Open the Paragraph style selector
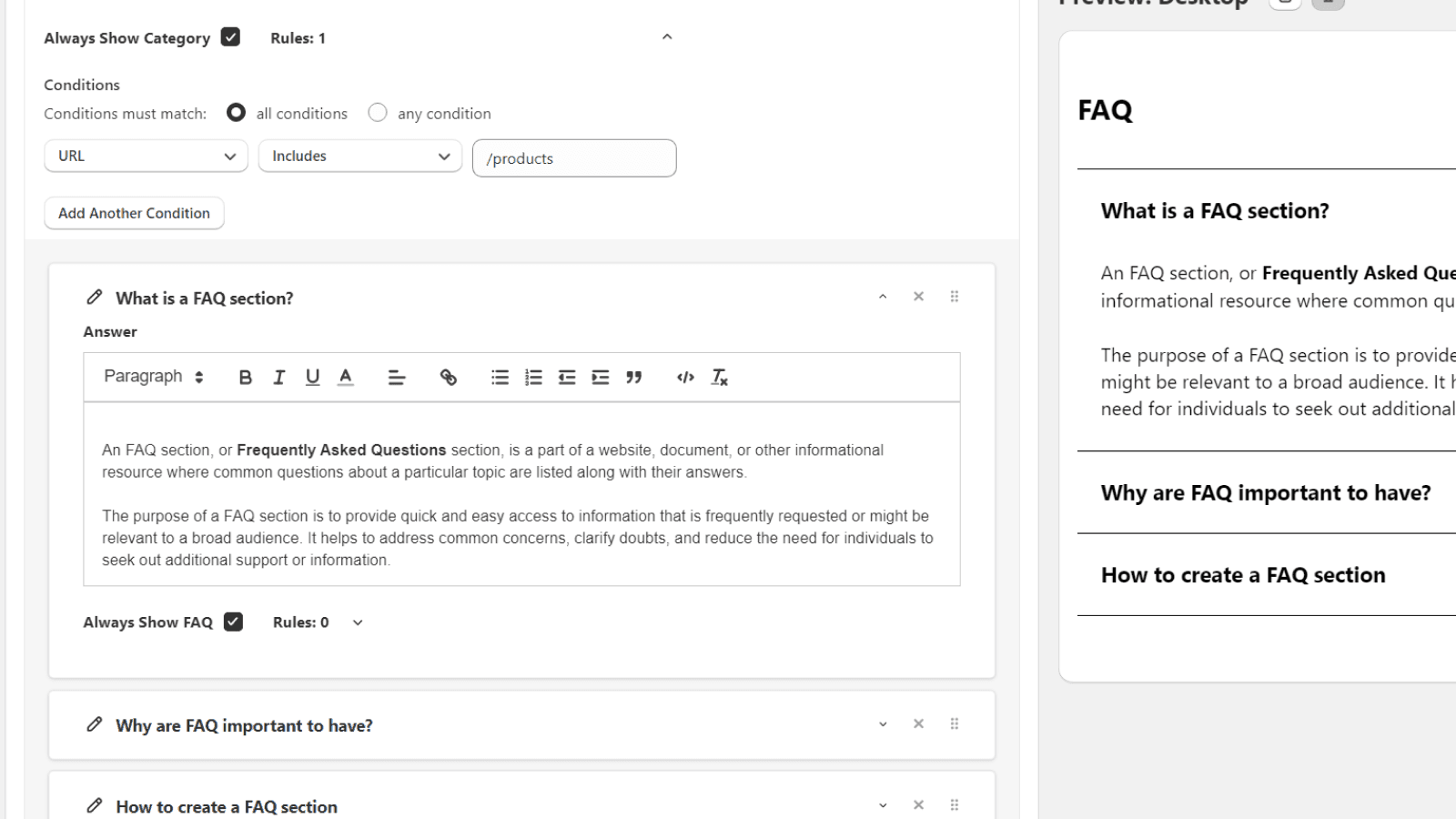The height and width of the screenshot is (819, 1456). click(x=153, y=377)
